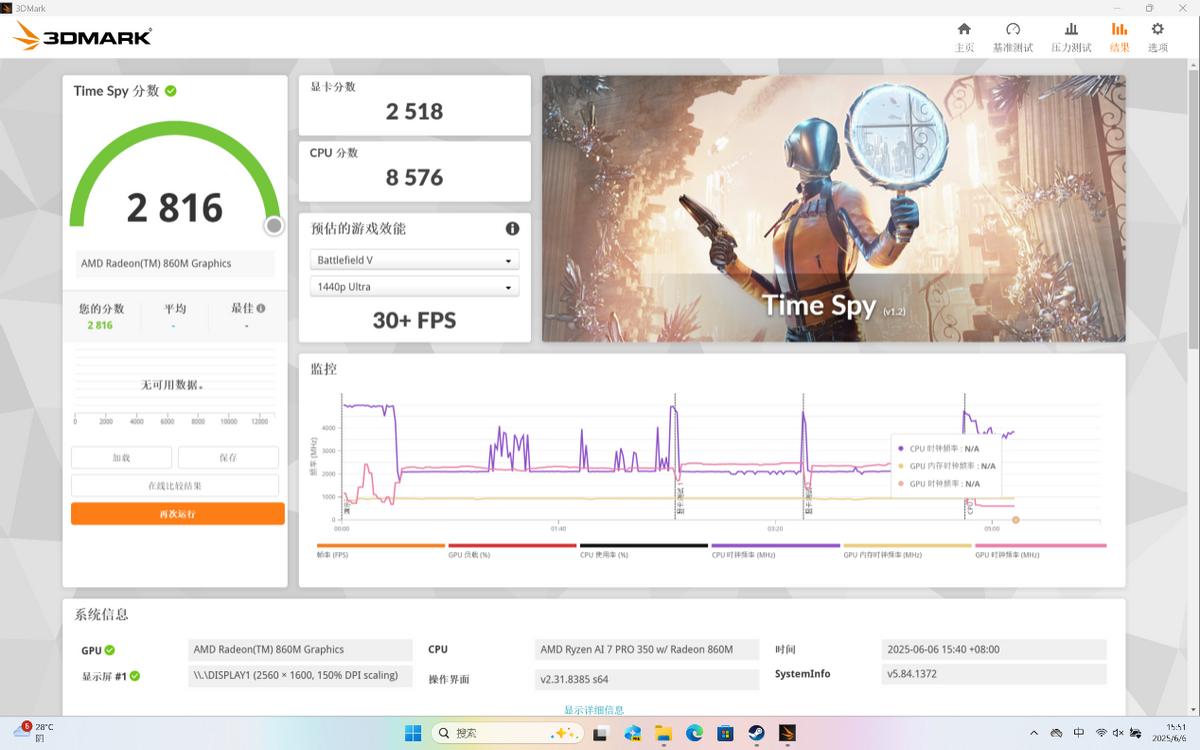This screenshot has width=1200, height=750.
Task: Toggle the GPU 内存时钟频率 (MHz) yellow legend series
Action: pos(907,550)
